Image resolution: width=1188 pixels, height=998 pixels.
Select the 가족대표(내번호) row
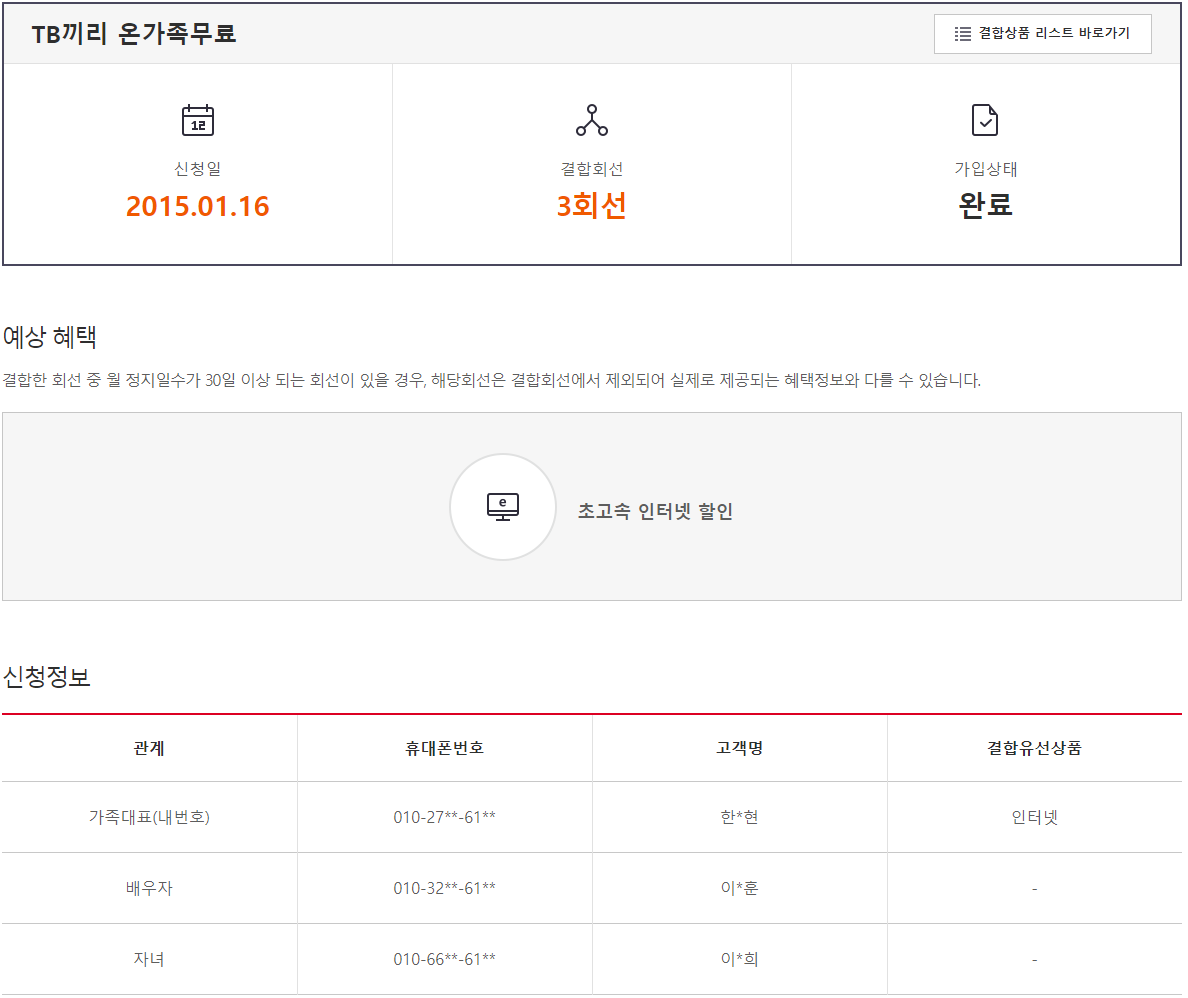tap(149, 817)
